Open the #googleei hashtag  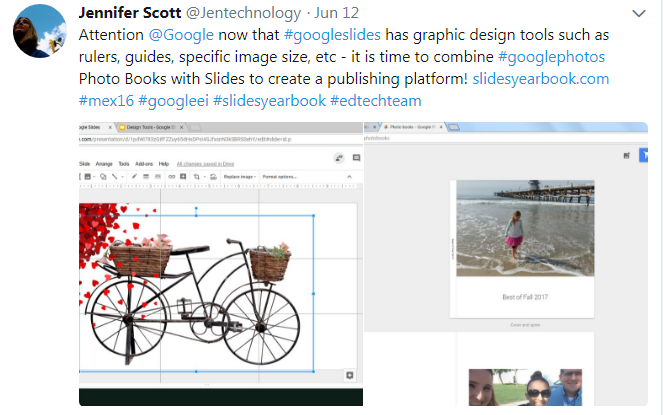(173, 101)
